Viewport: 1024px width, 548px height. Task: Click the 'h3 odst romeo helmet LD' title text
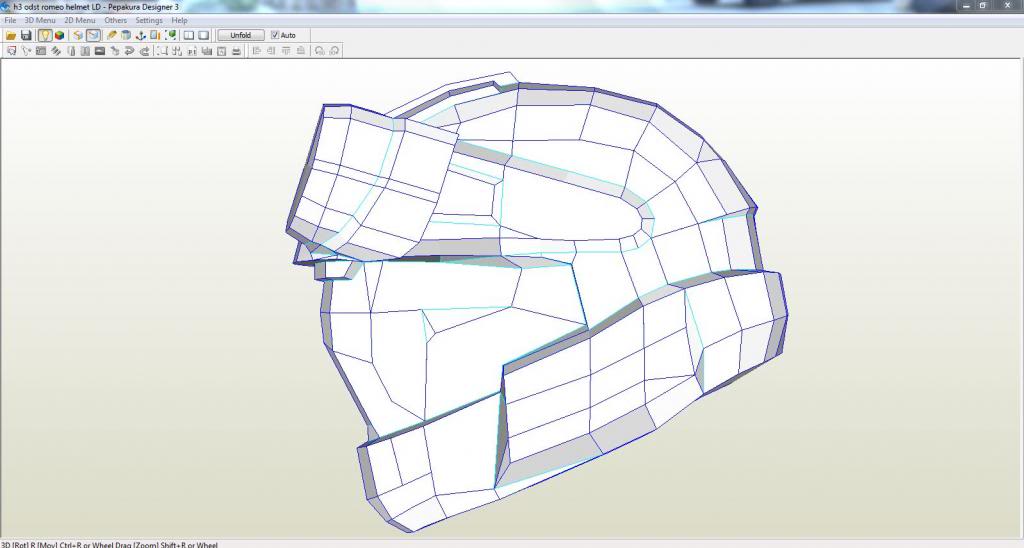[57, 7]
